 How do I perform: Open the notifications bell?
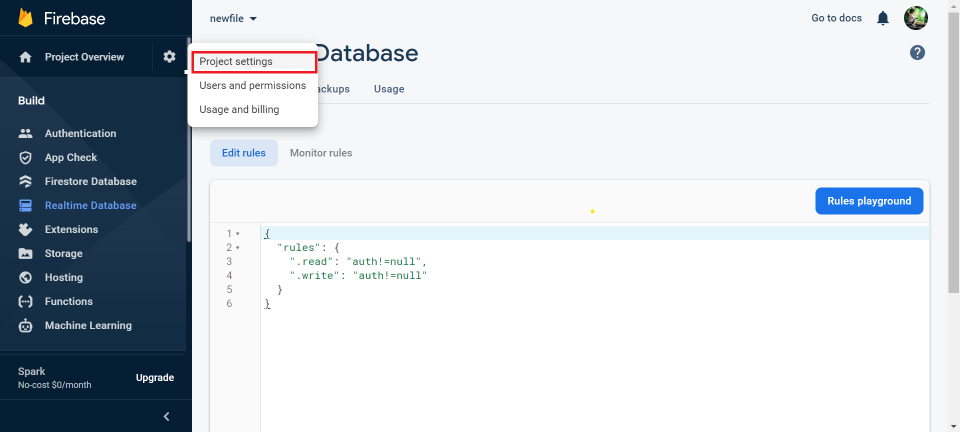tap(883, 18)
